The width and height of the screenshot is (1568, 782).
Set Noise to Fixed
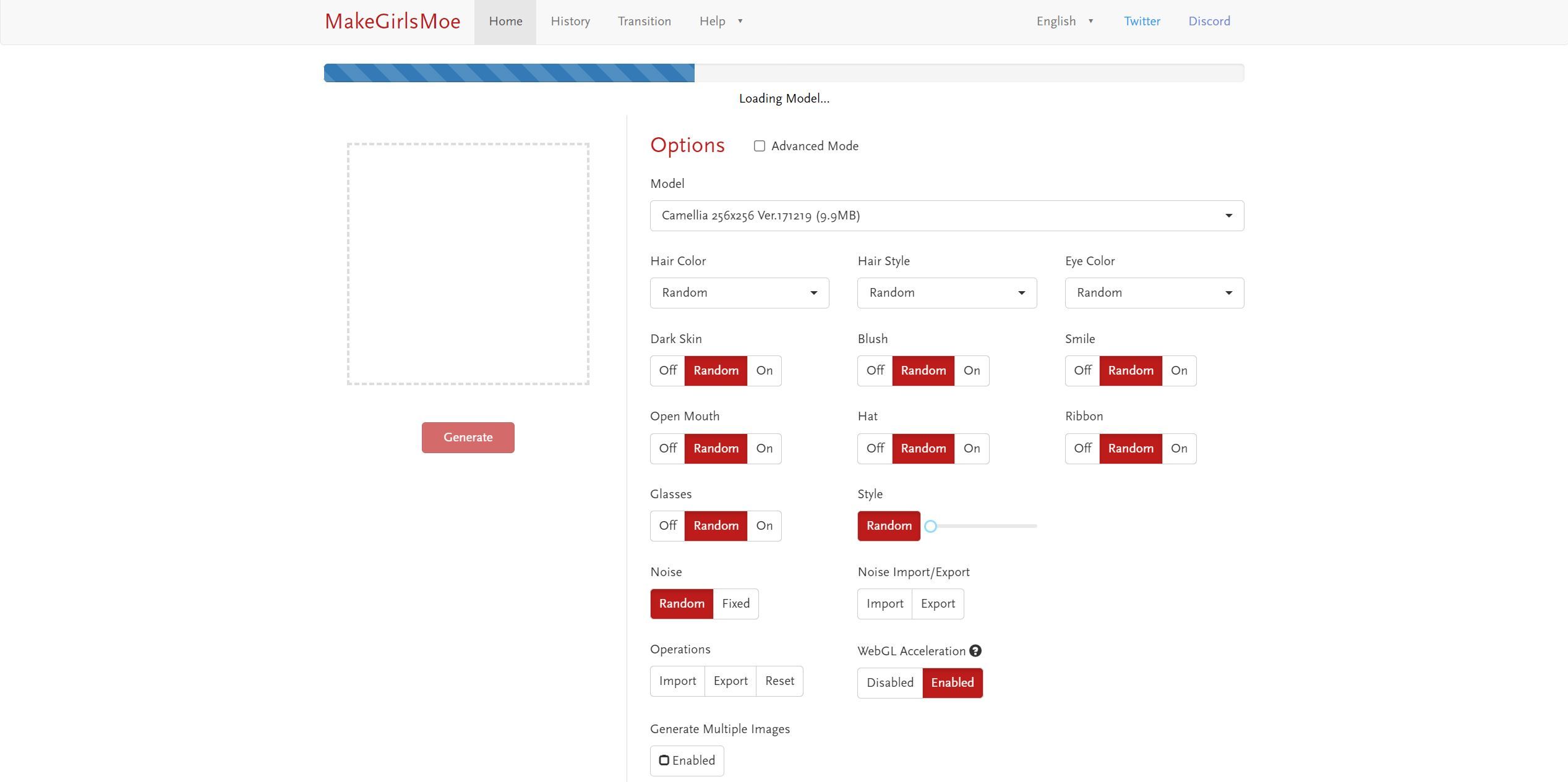coord(735,603)
